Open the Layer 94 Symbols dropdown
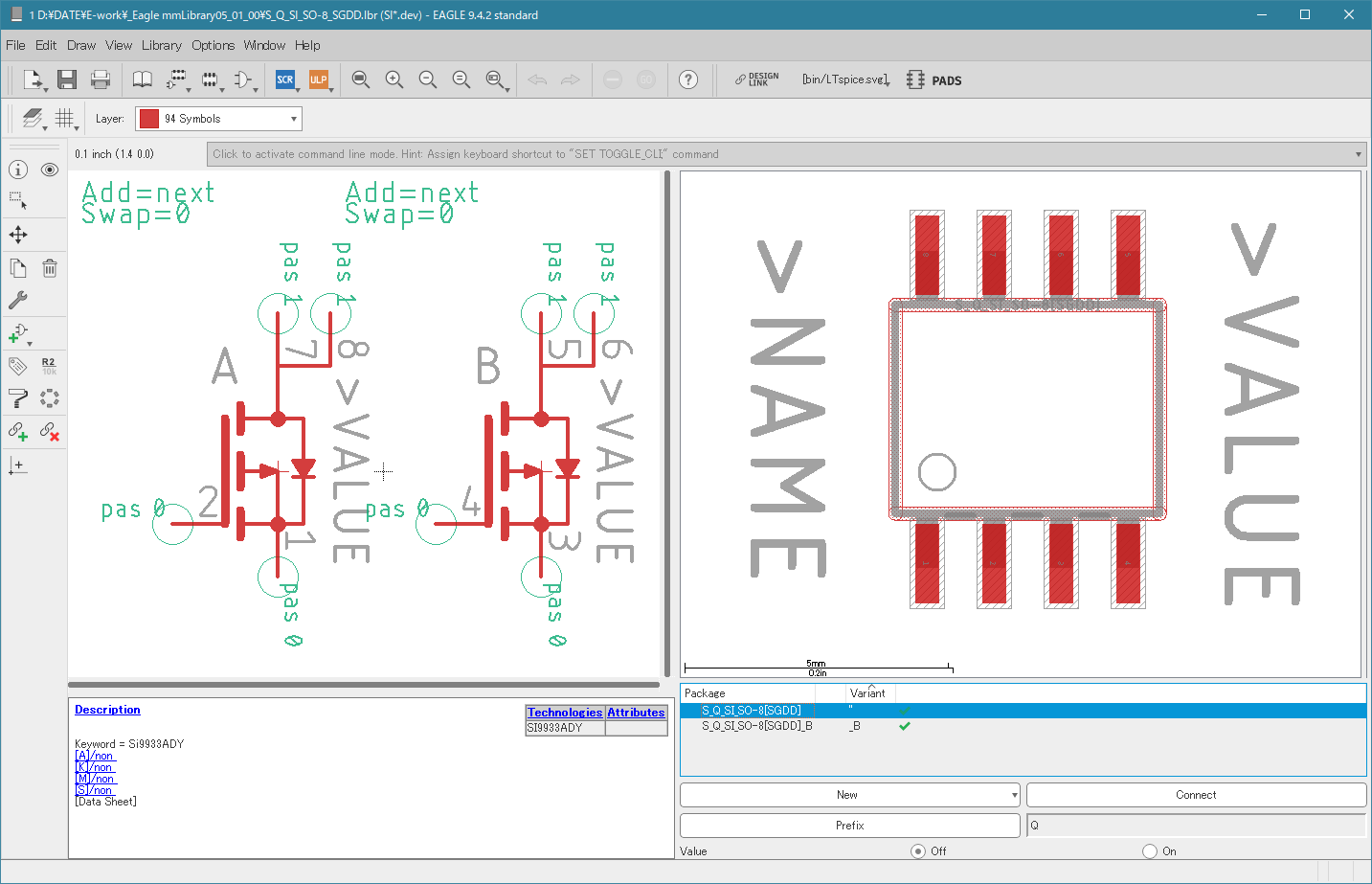Image resolution: width=1372 pixels, height=884 pixels. (x=218, y=119)
